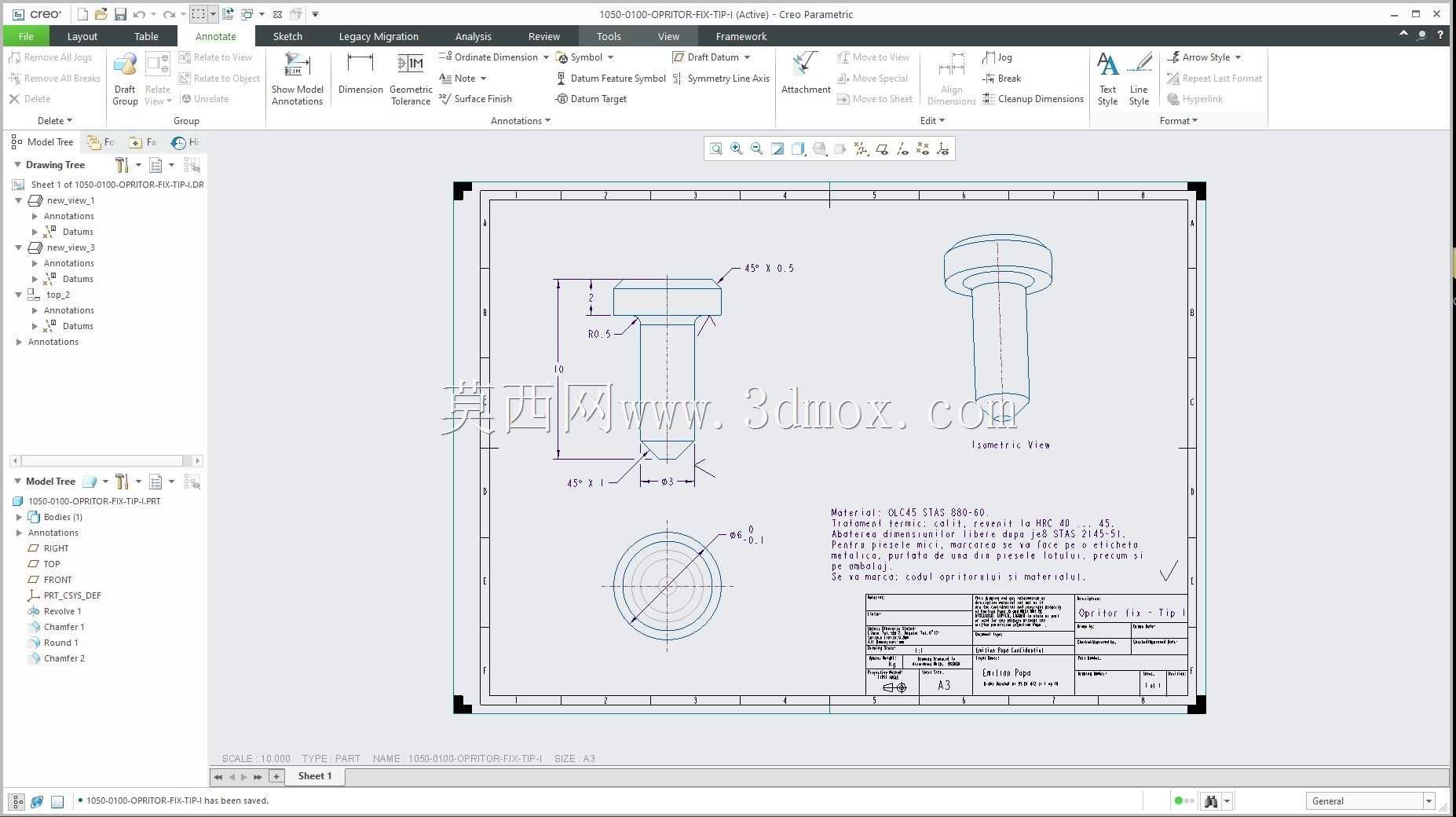Screen dimensions: 1456x817
Task: Zoom out using the graphics toolbar
Action: click(757, 148)
